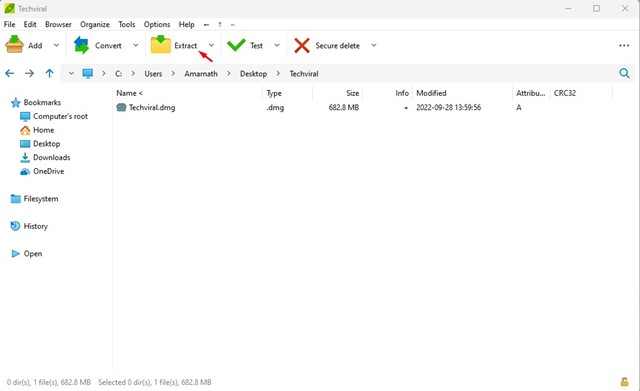
Task: Select the Techviral.dmg file name
Action: click(152, 108)
